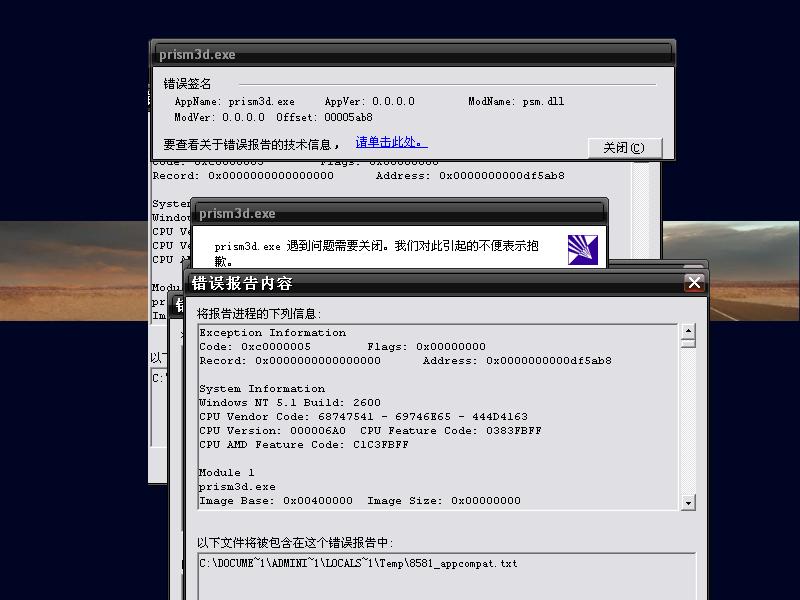The height and width of the screenshot is (600, 800).
Task: Click the 'AppName: prism3d.exe' text in the signature
Action: point(235,102)
